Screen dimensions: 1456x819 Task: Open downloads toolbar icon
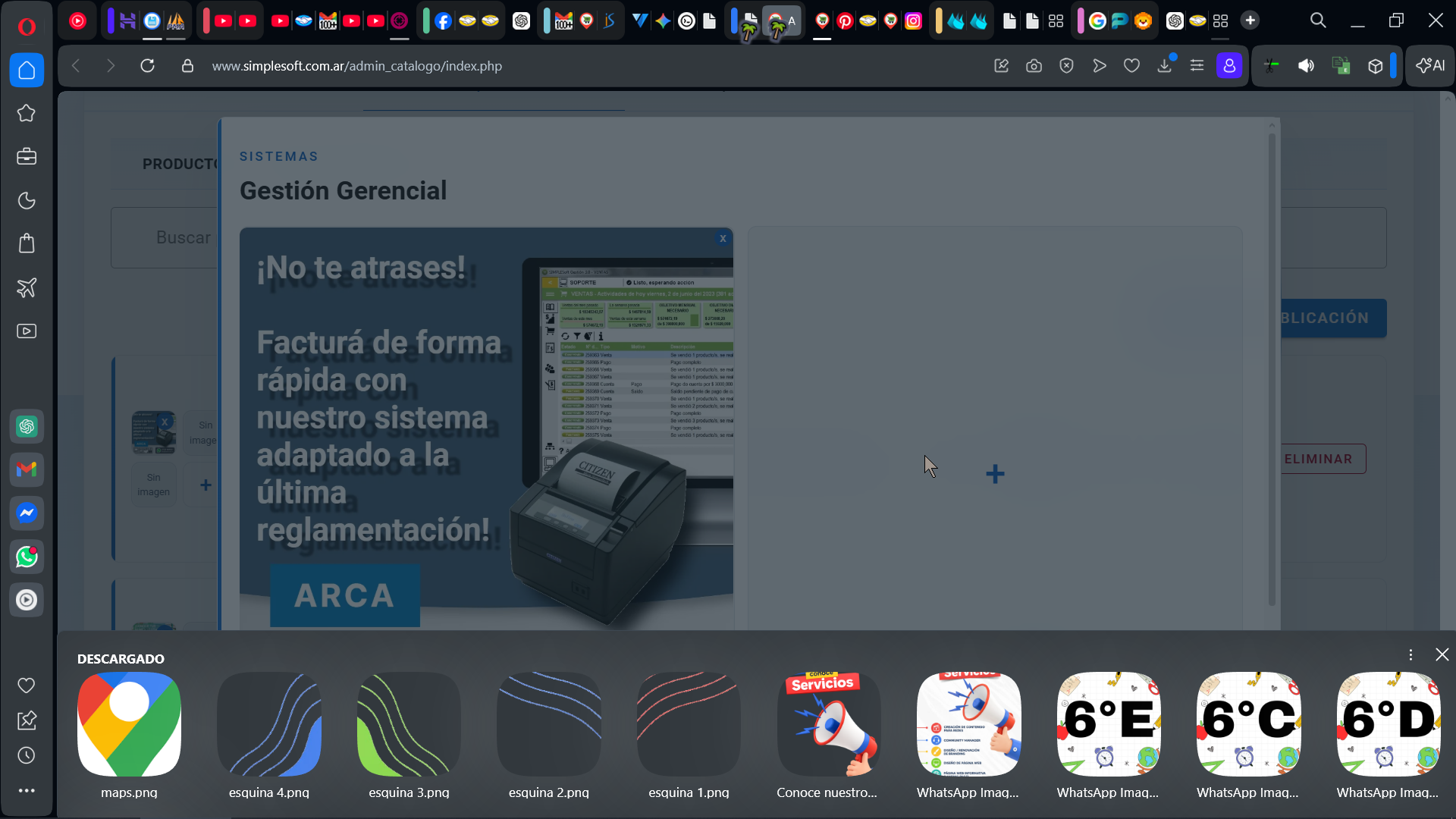coord(1164,66)
